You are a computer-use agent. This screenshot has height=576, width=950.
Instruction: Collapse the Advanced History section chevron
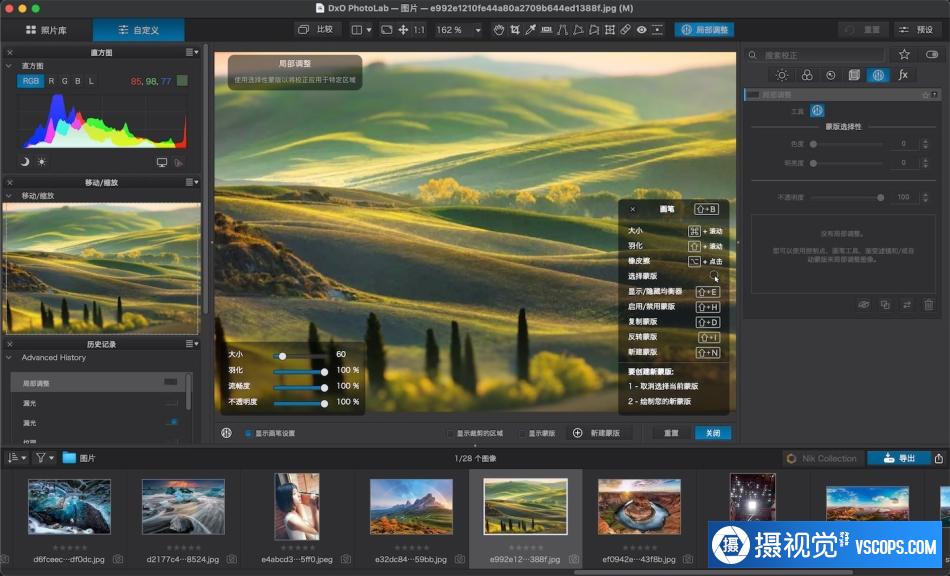click(x=9, y=357)
